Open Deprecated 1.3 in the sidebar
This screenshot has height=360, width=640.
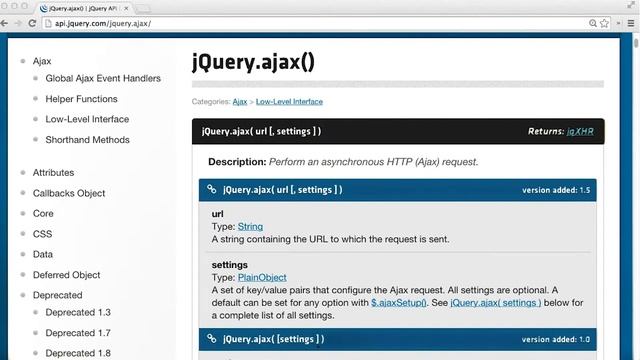[x=78, y=312]
